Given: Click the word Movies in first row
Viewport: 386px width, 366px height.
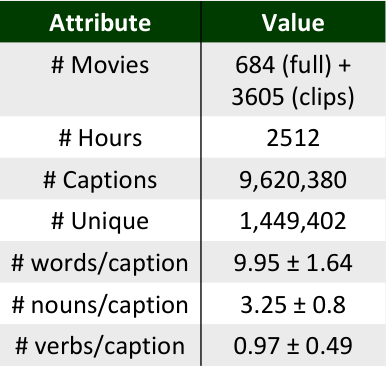Looking at the screenshot, I should [110, 65].
